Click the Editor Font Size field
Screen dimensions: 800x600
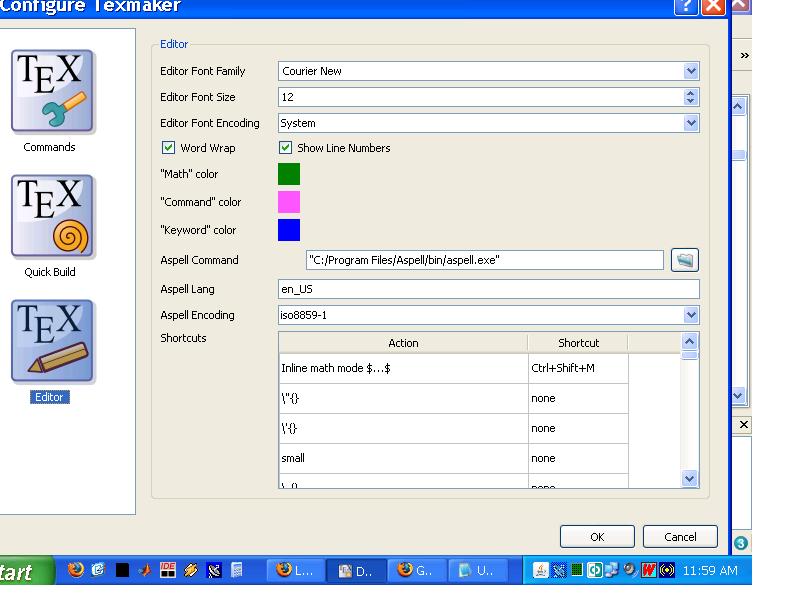[x=481, y=97]
